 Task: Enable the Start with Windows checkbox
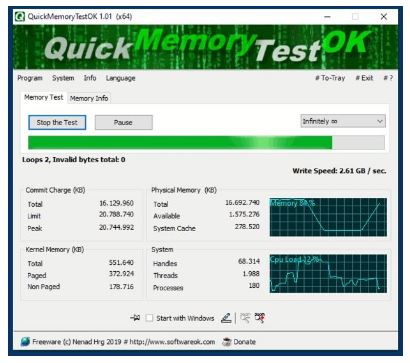point(149,318)
